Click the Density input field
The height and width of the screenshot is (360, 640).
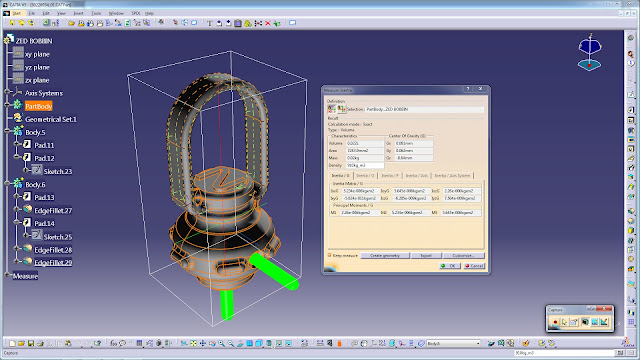click(364, 165)
